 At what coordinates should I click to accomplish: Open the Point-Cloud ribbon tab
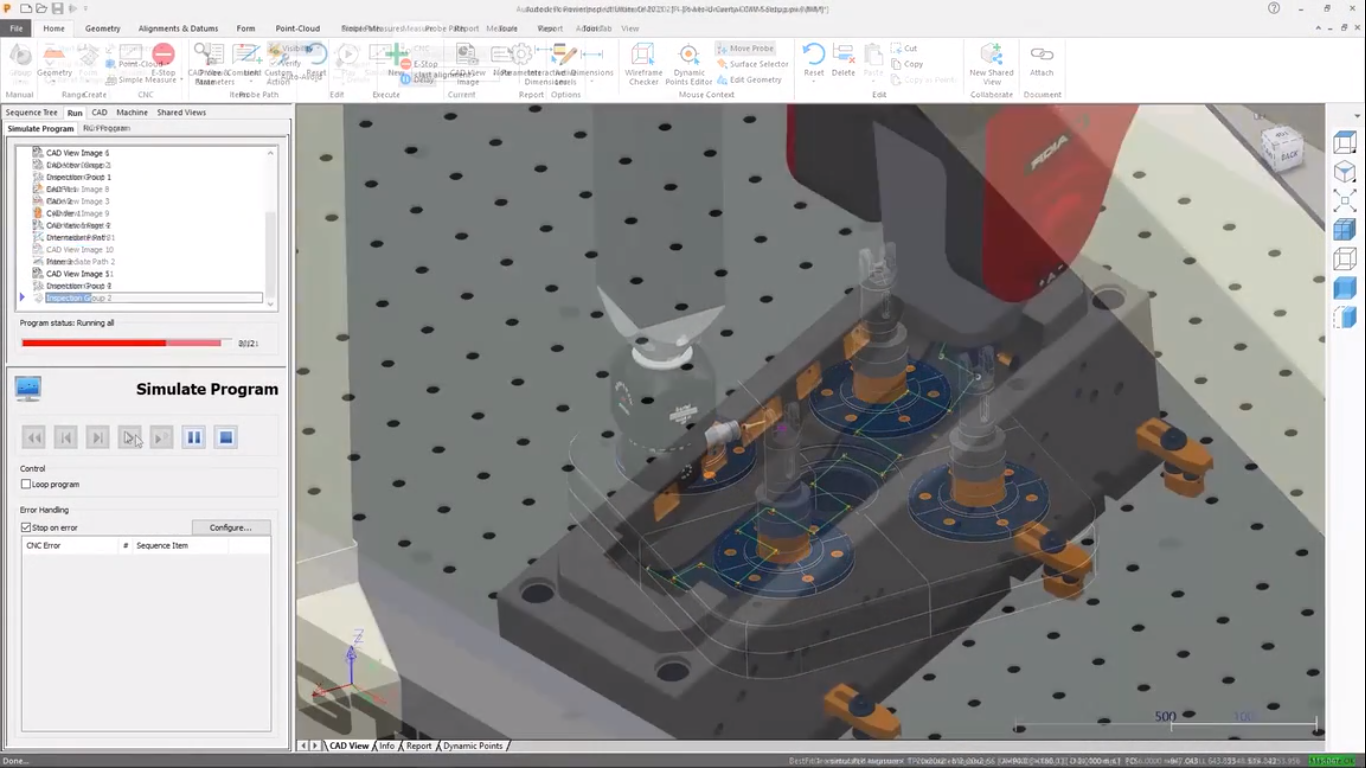(x=298, y=28)
